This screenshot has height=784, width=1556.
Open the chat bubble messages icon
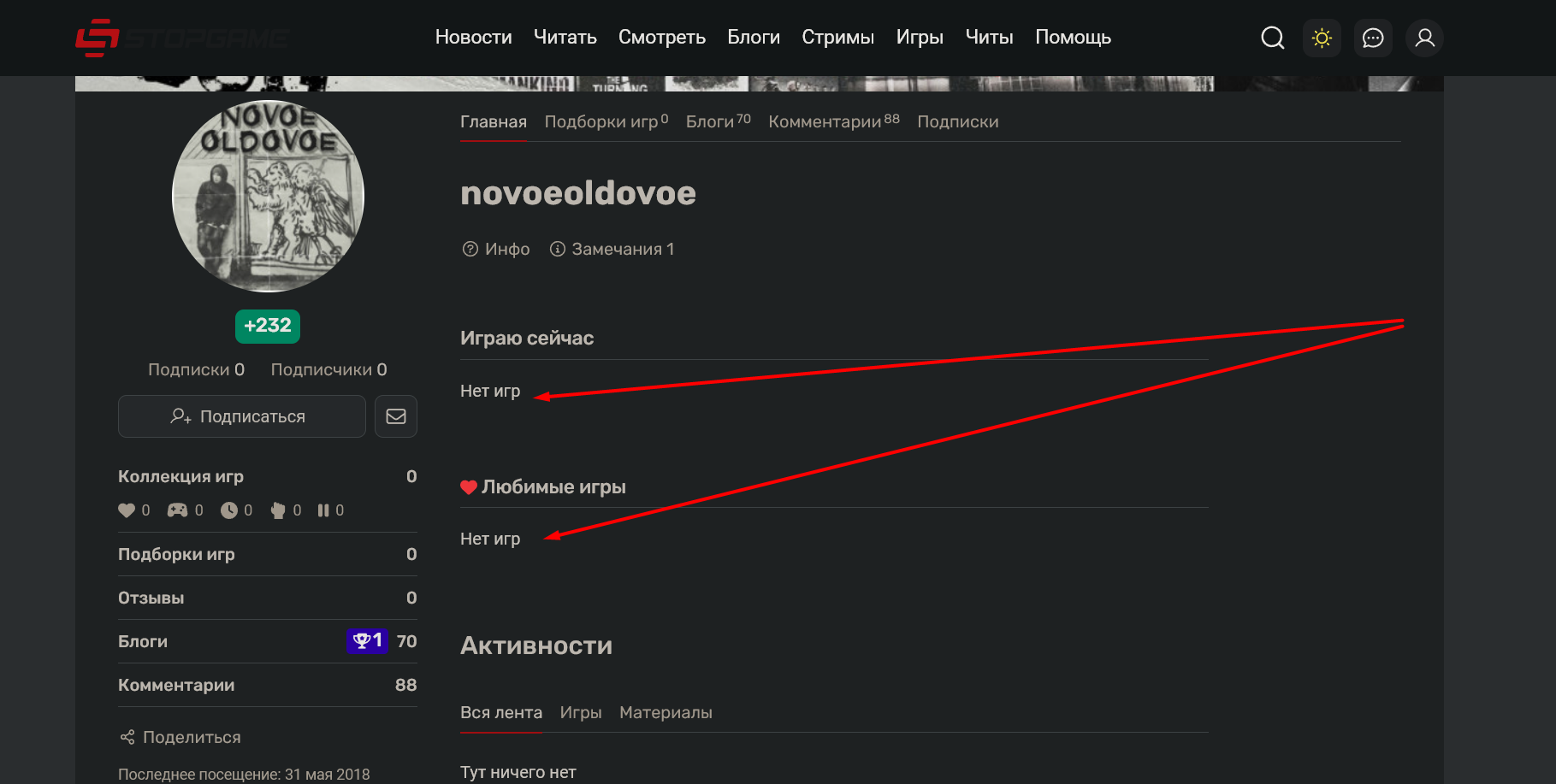[x=1373, y=38]
